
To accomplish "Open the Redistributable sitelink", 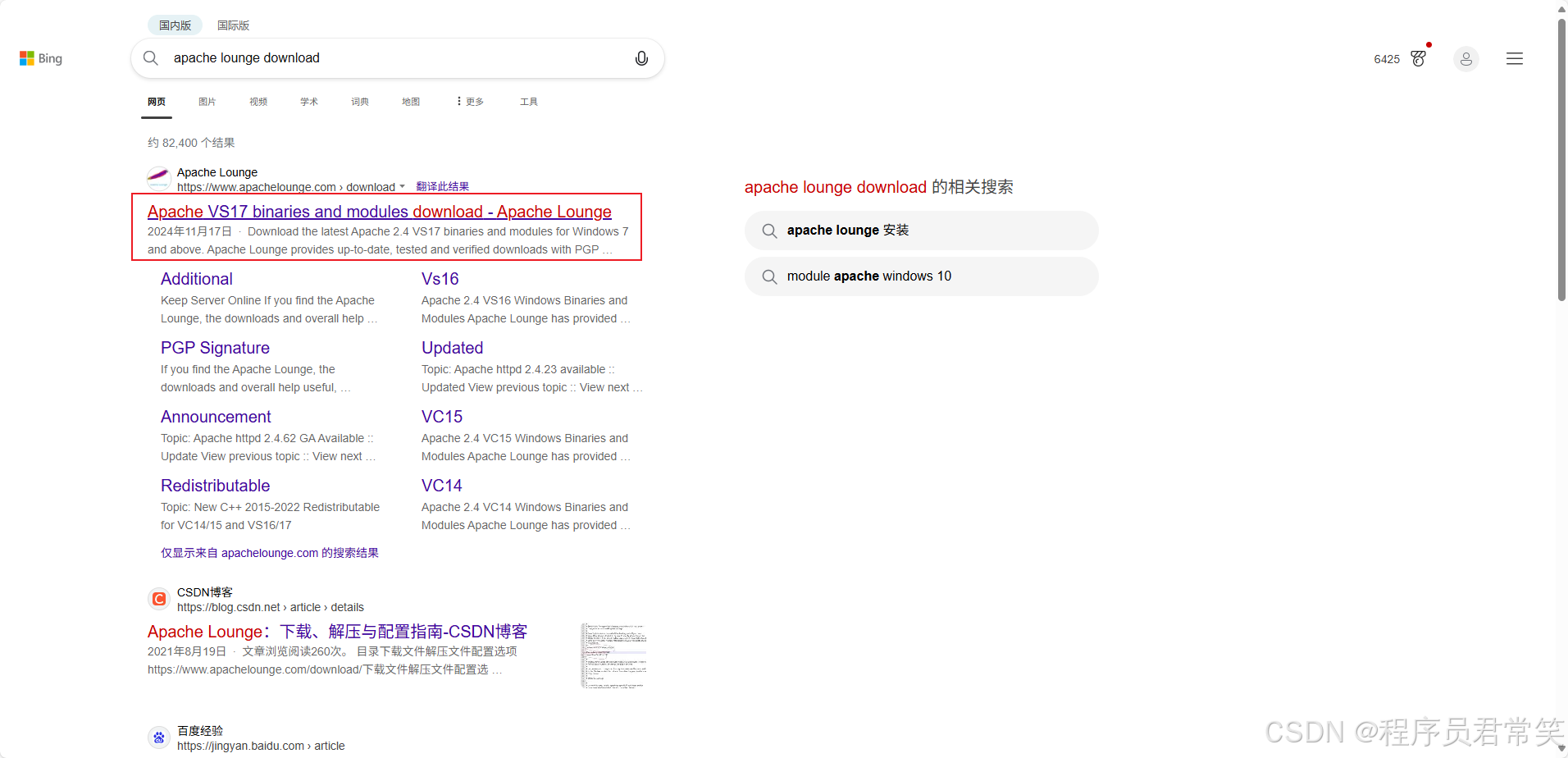I will pyautogui.click(x=215, y=486).
